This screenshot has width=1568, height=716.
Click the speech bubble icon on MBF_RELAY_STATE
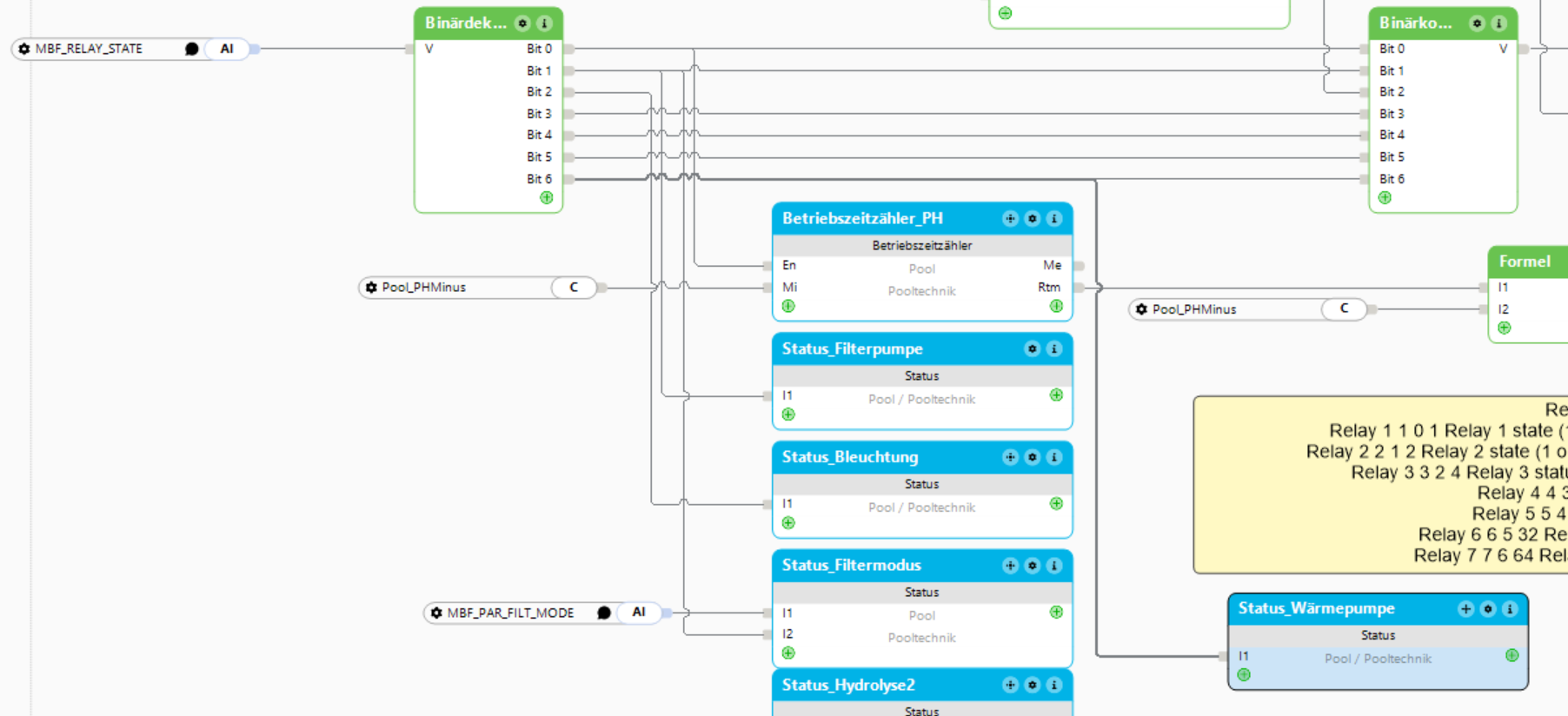coord(192,50)
